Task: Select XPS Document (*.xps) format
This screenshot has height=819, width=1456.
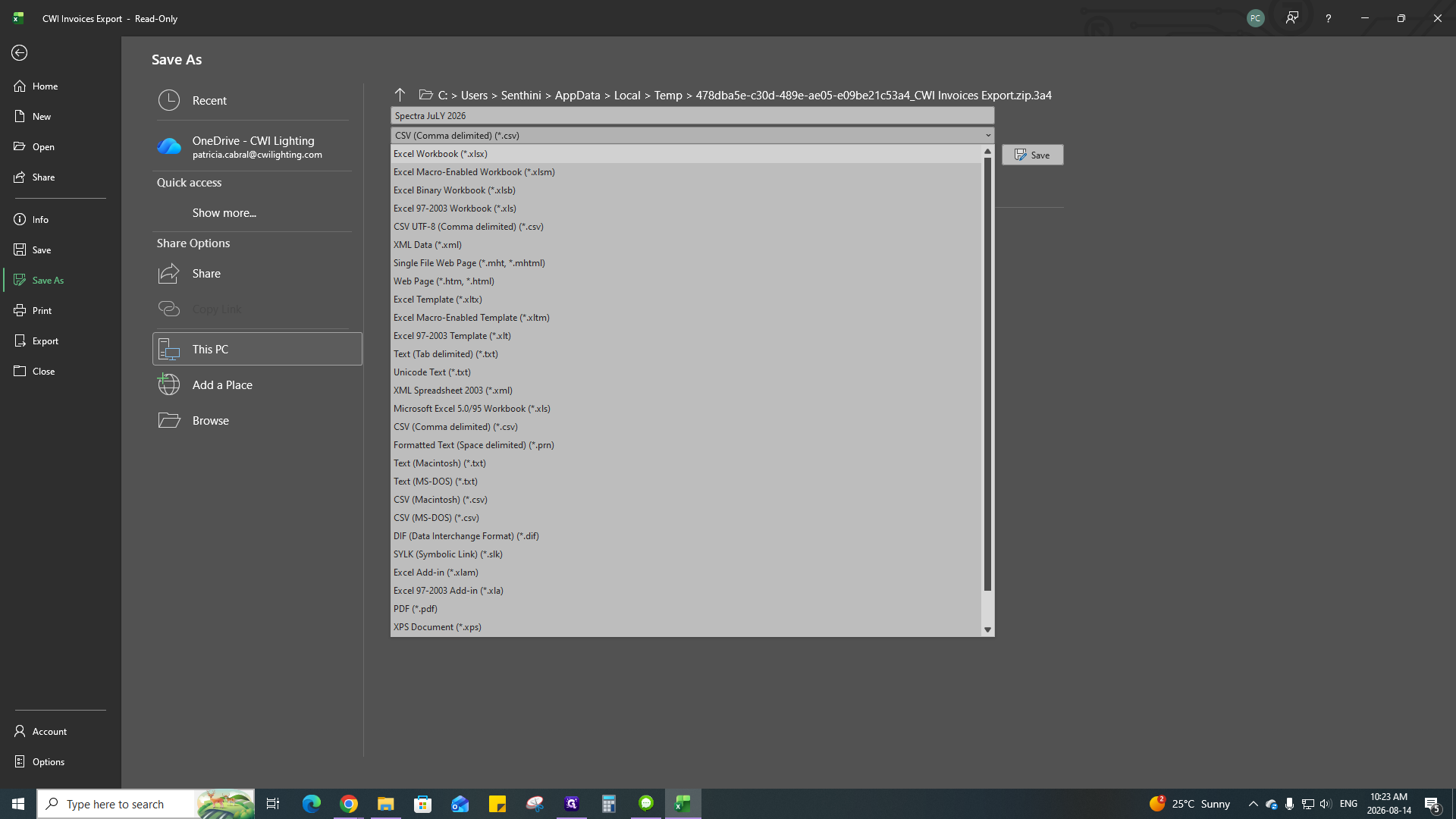Action: click(x=686, y=627)
